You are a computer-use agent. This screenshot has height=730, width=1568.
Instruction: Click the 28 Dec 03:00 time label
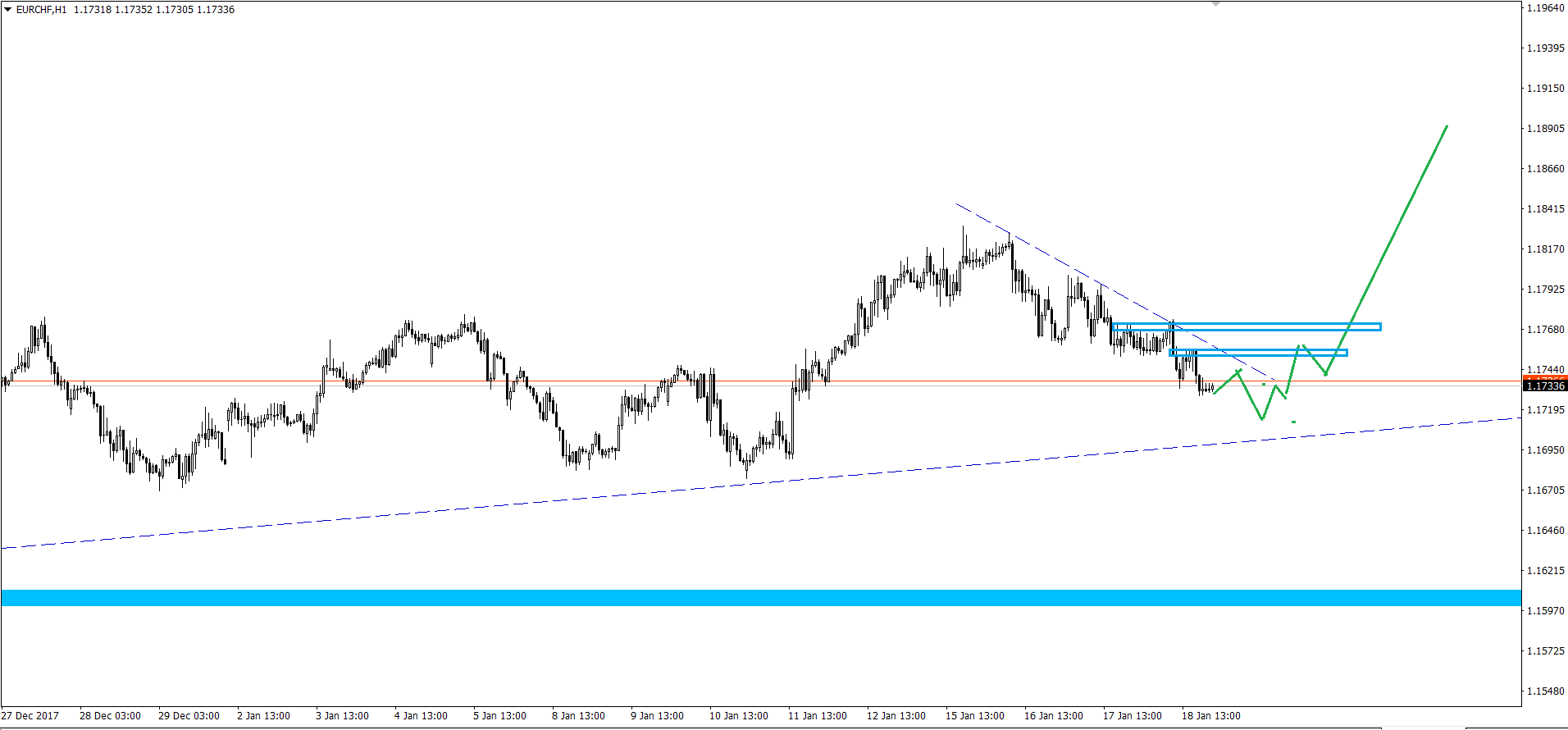point(110,716)
